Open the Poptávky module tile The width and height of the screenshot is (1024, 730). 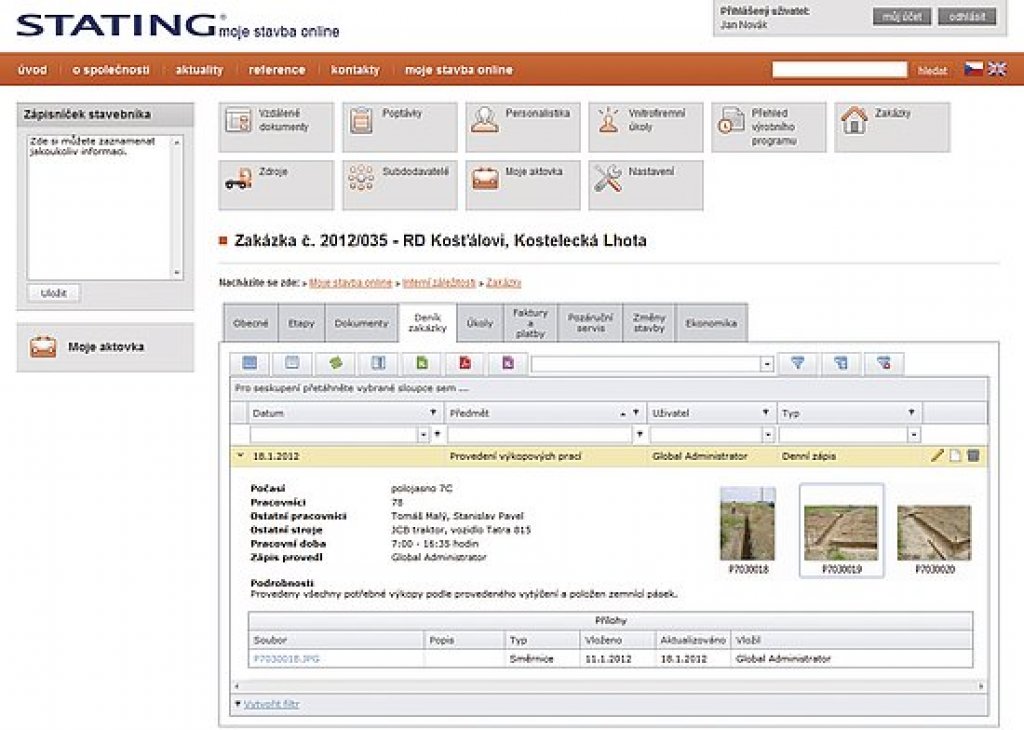click(x=399, y=127)
